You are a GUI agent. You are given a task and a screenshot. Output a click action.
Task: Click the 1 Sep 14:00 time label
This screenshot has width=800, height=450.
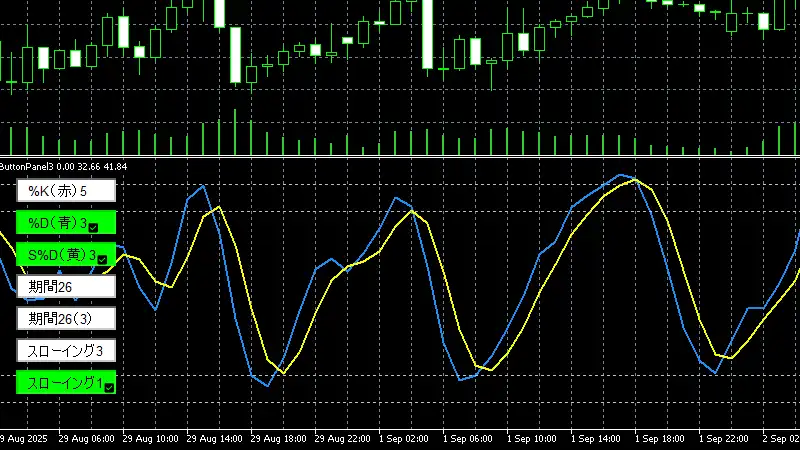pyautogui.click(x=597, y=439)
